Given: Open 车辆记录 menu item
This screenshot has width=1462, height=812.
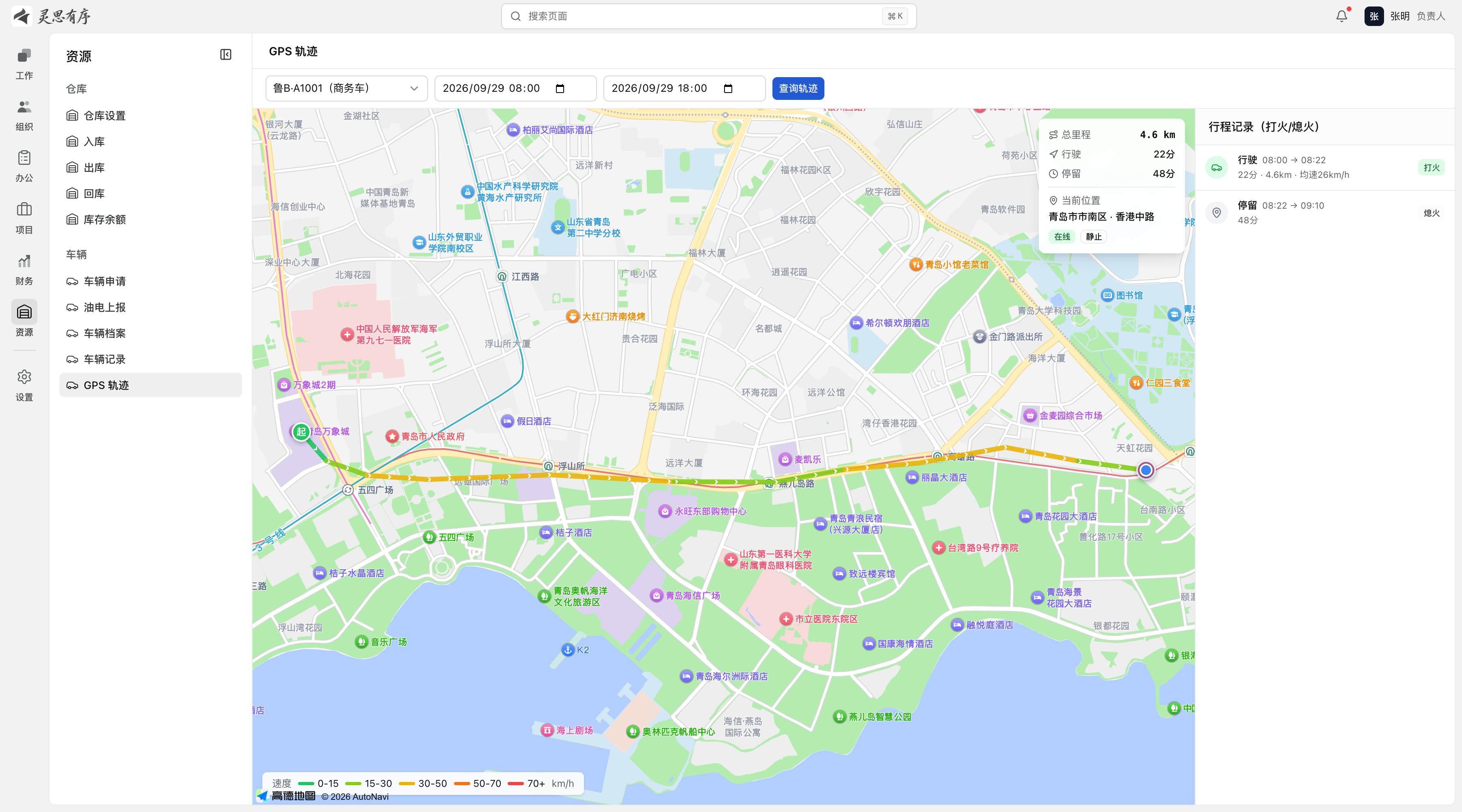Looking at the screenshot, I should click(x=150, y=359).
